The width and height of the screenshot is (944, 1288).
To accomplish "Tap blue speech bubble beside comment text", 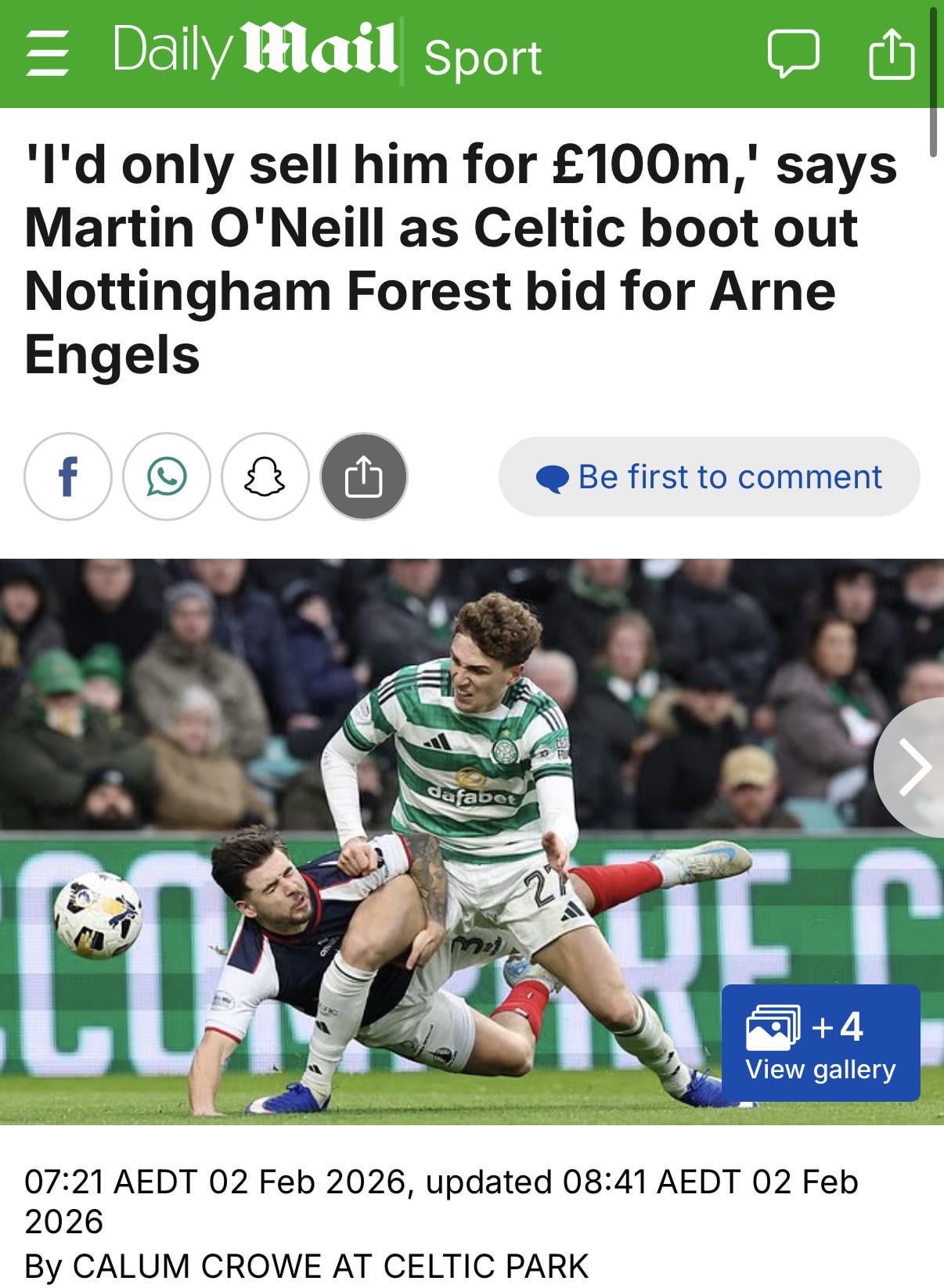I will point(553,478).
